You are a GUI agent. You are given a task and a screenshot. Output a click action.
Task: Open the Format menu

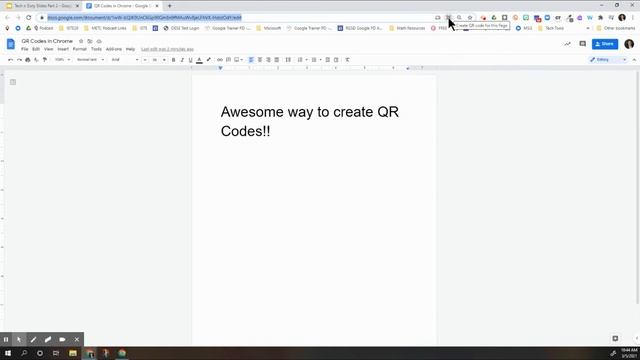(80, 49)
